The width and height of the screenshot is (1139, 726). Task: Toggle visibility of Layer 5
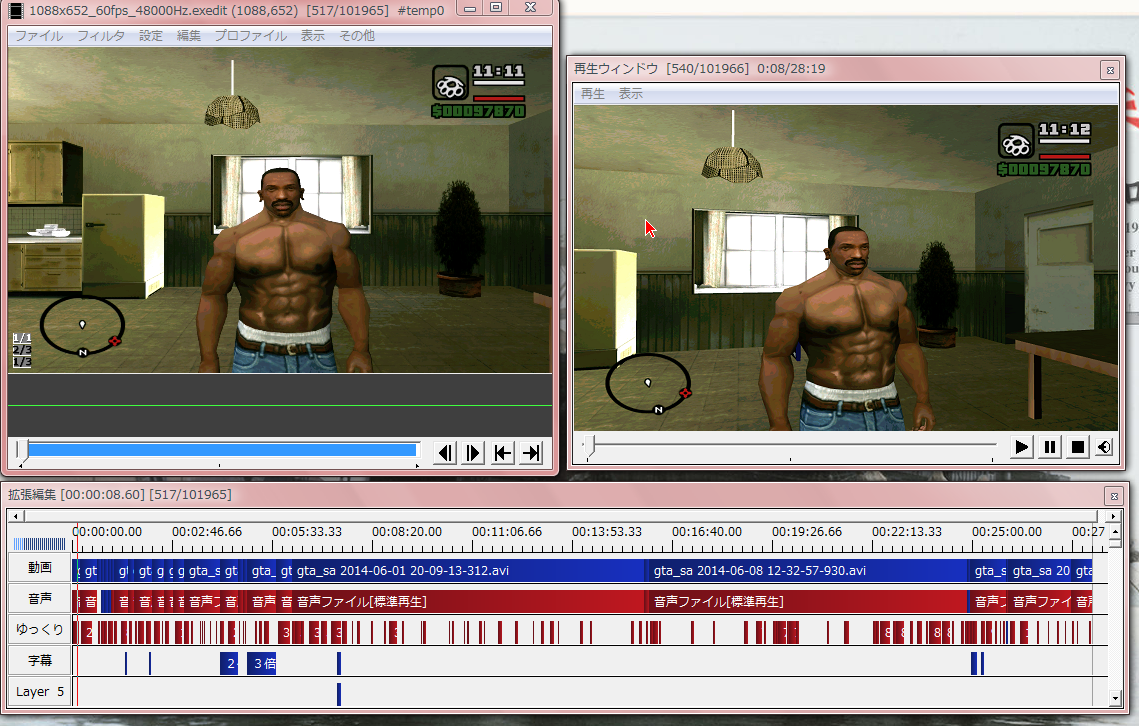40,692
